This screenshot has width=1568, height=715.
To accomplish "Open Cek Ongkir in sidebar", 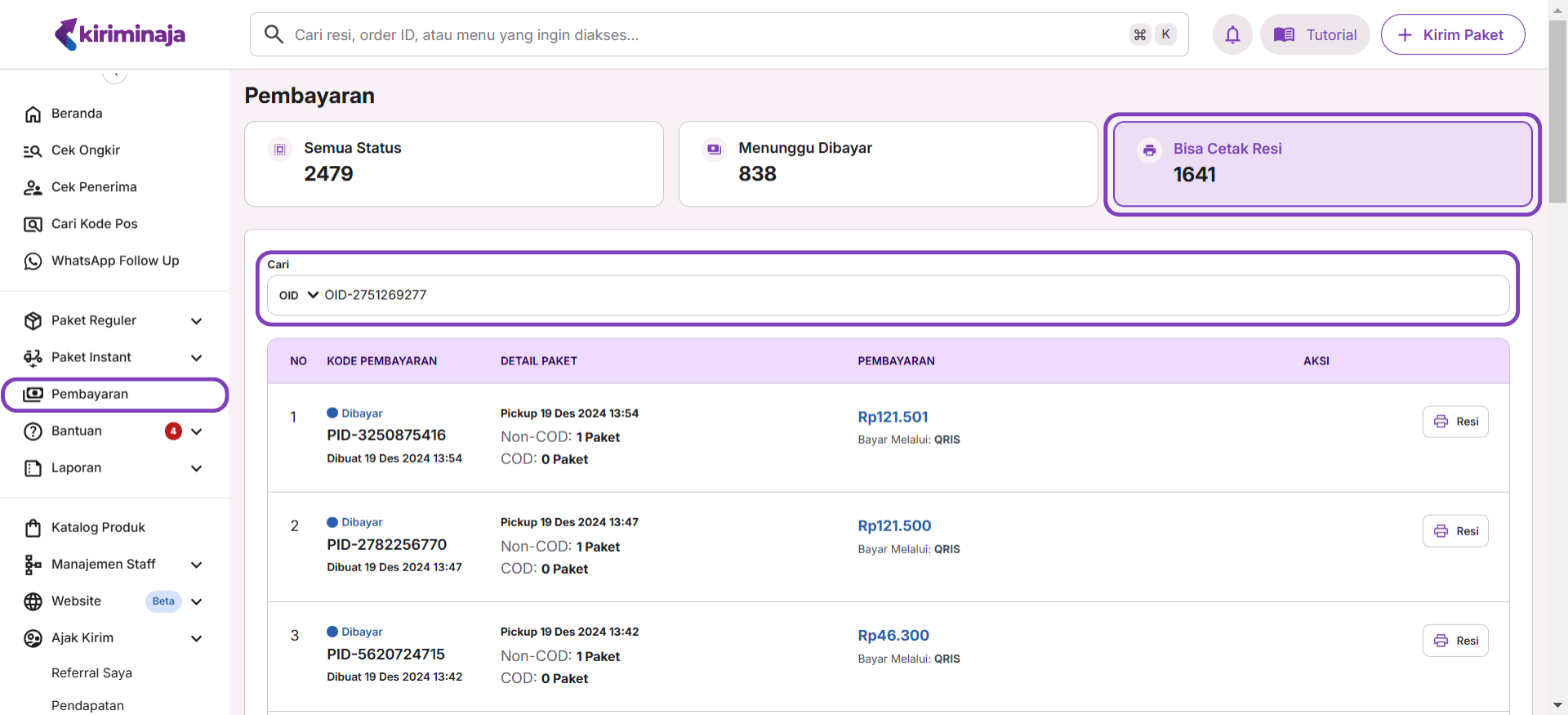I will pyautogui.click(x=85, y=150).
